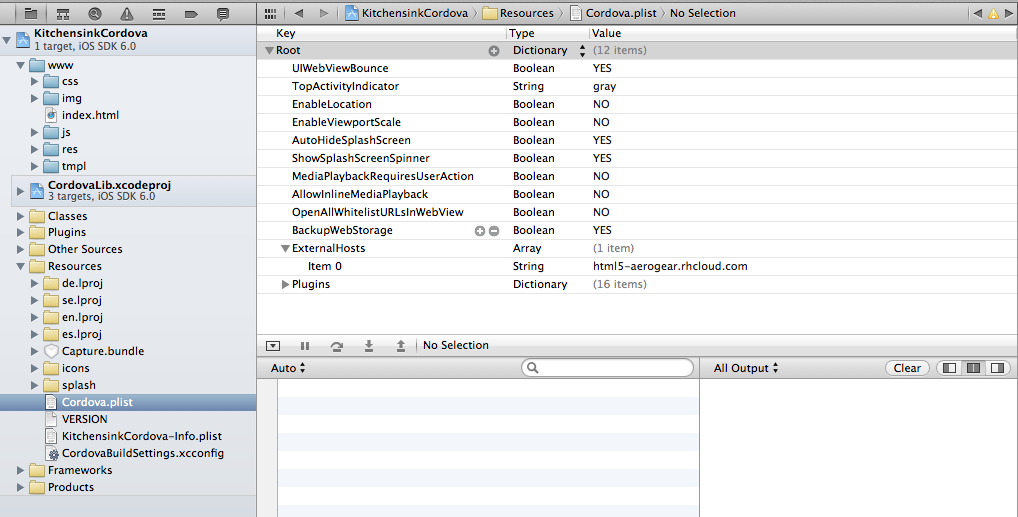Show both variables and console panes
This screenshot has height=517, width=1018.
(974, 368)
